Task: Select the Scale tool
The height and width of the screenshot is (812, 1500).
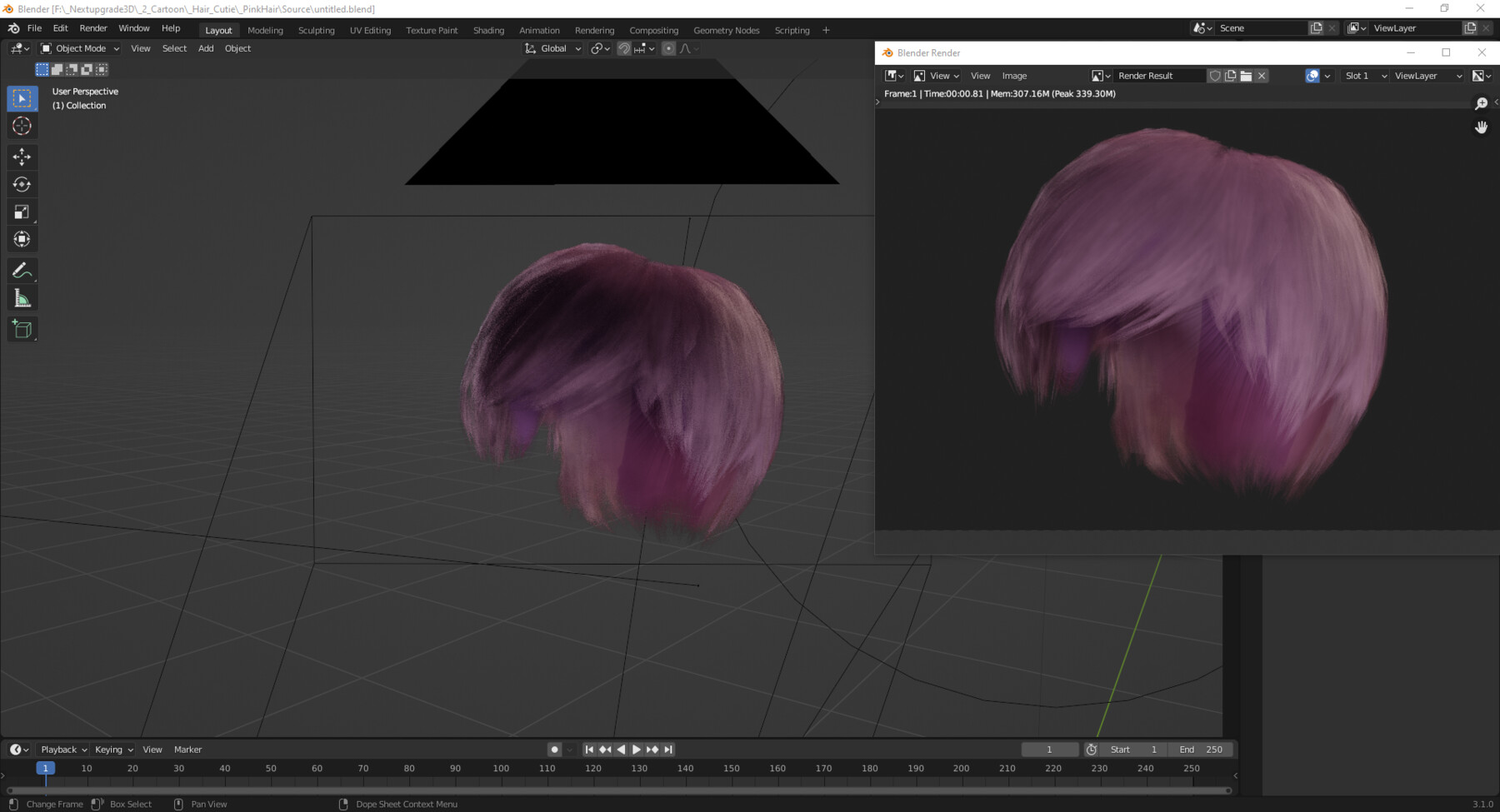Action: click(22, 212)
